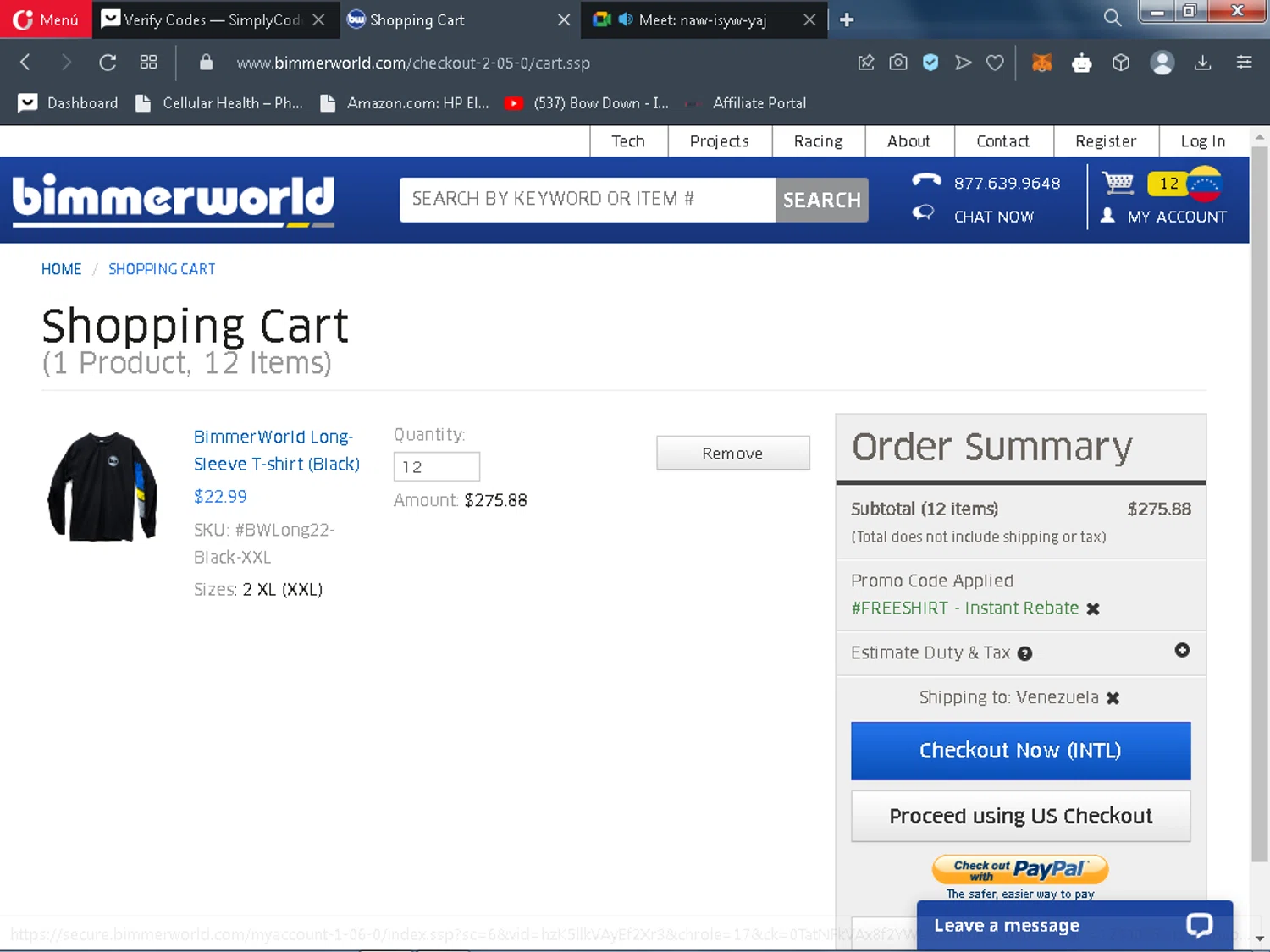The image size is (1270, 952).
Task: Open BimmerWorld Long-Sleeve T-shirt product link
Action: (277, 450)
